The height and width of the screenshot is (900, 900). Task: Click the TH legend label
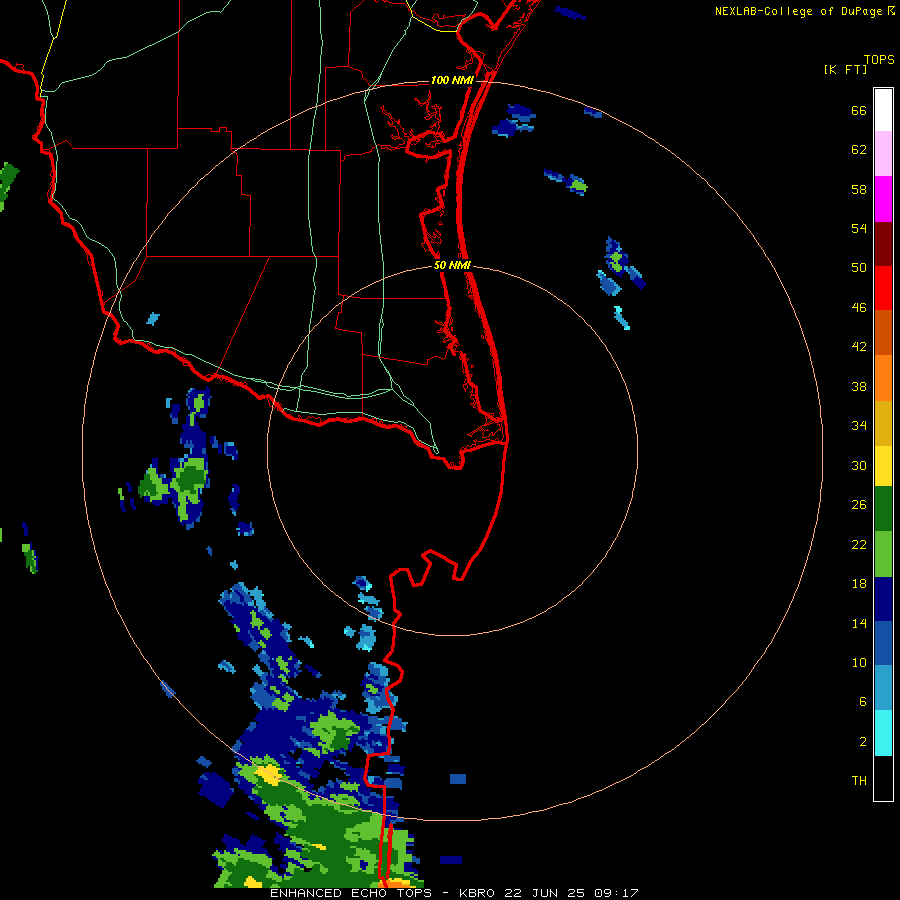click(x=859, y=781)
